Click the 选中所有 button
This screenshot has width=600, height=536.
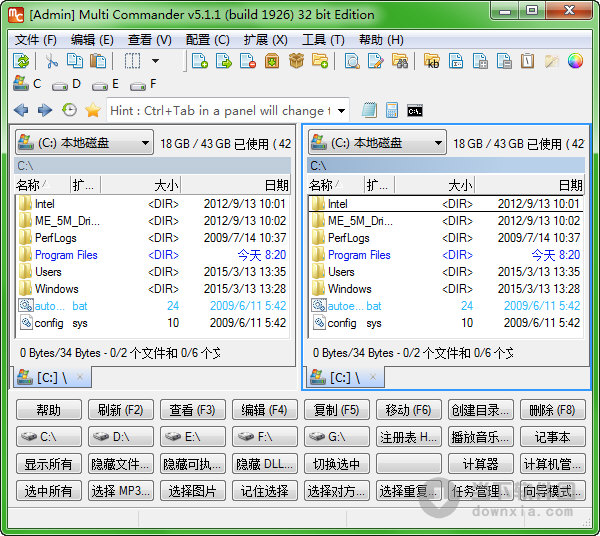click(x=49, y=490)
